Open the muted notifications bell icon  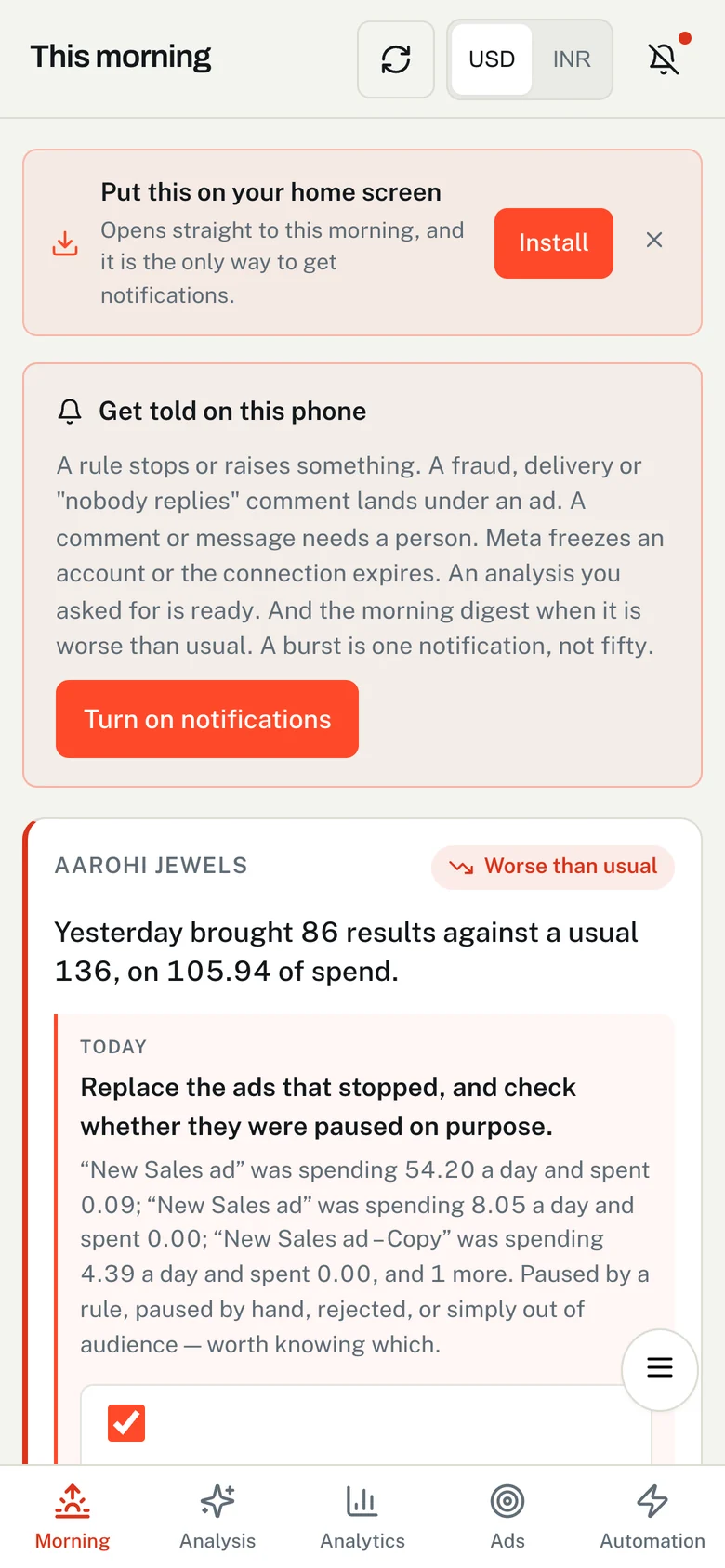664,59
